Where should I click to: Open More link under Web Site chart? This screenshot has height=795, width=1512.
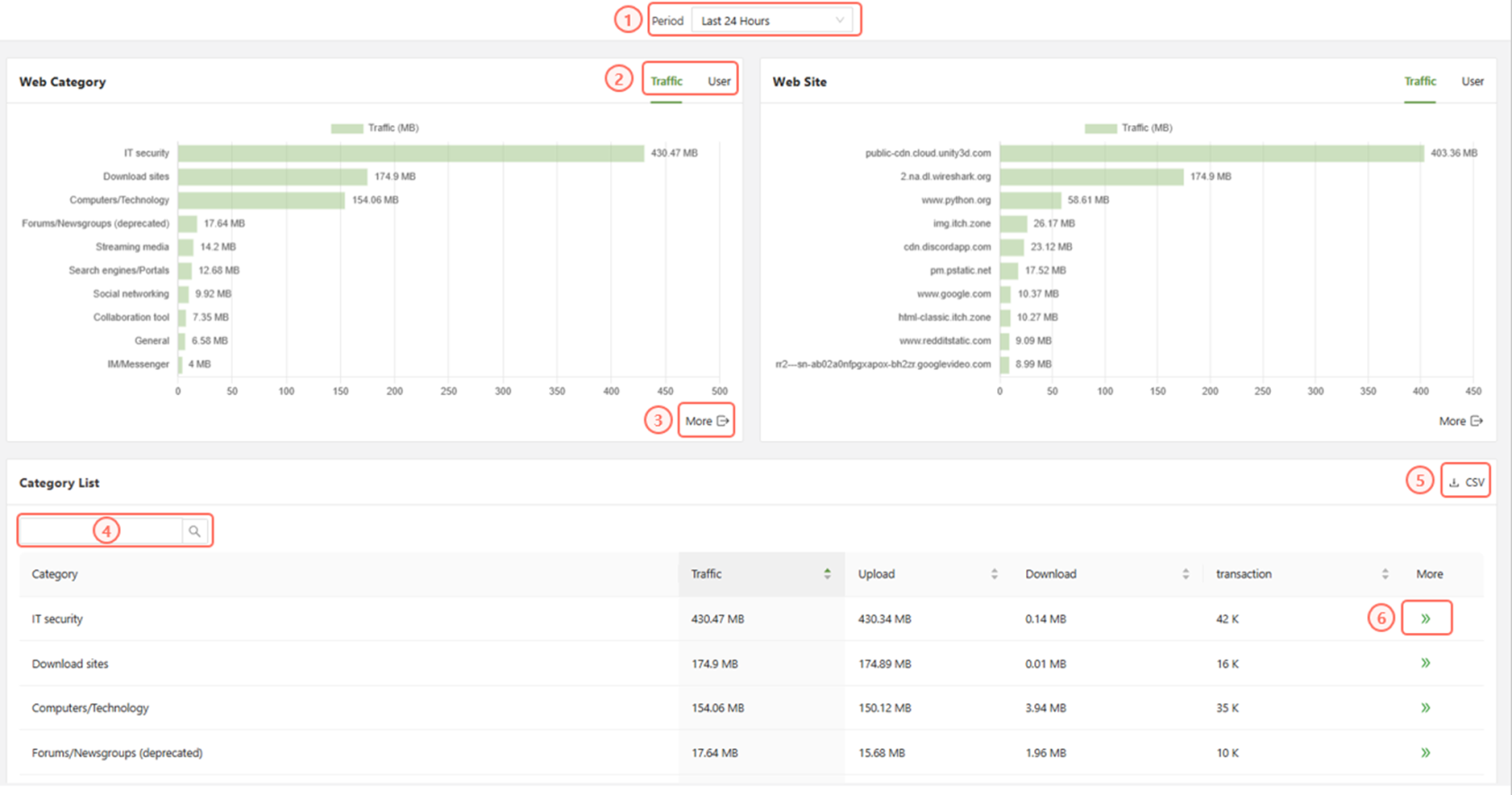pyautogui.click(x=1460, y=420)
